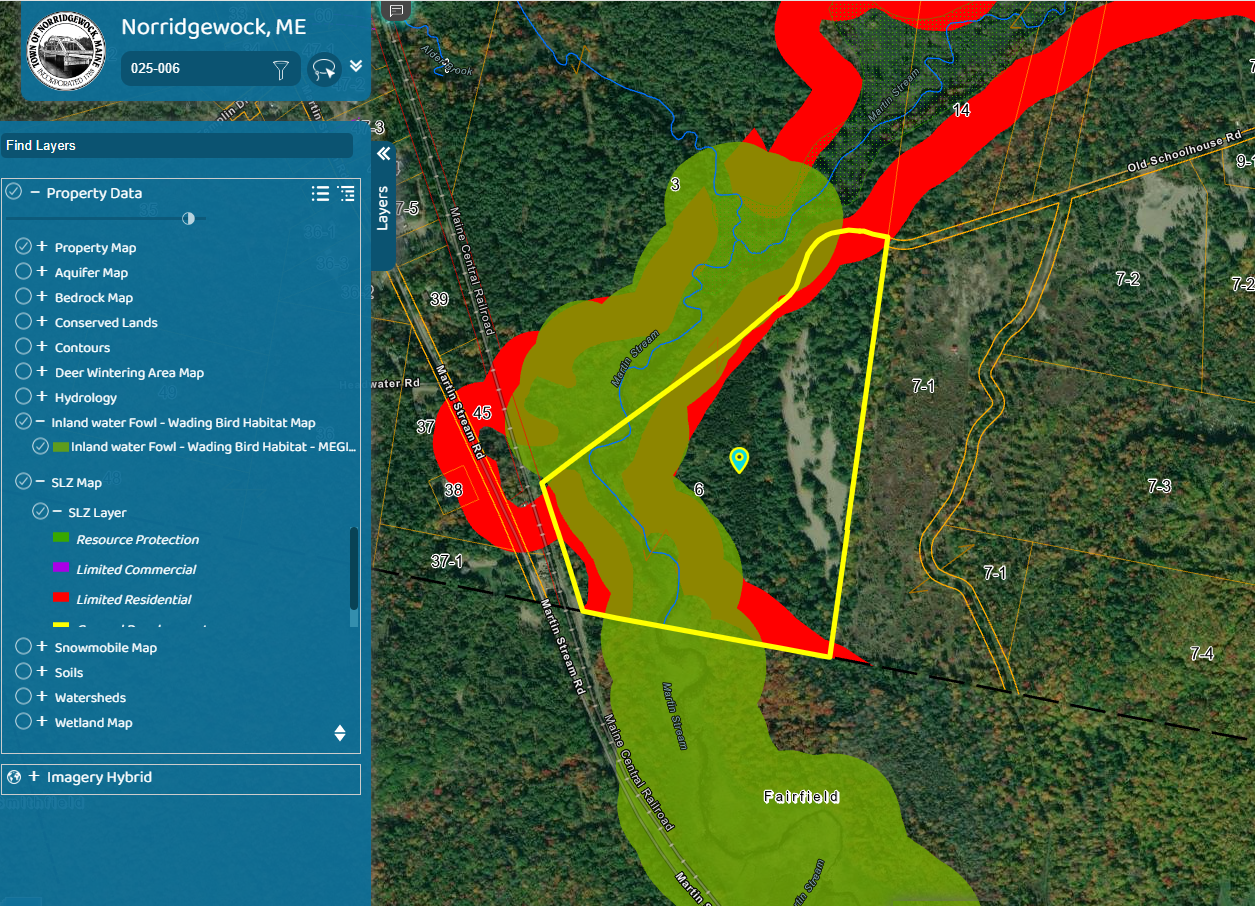Enable the Conserved Lands layer
The image size is (1255, 906).
tap(23, 321)
